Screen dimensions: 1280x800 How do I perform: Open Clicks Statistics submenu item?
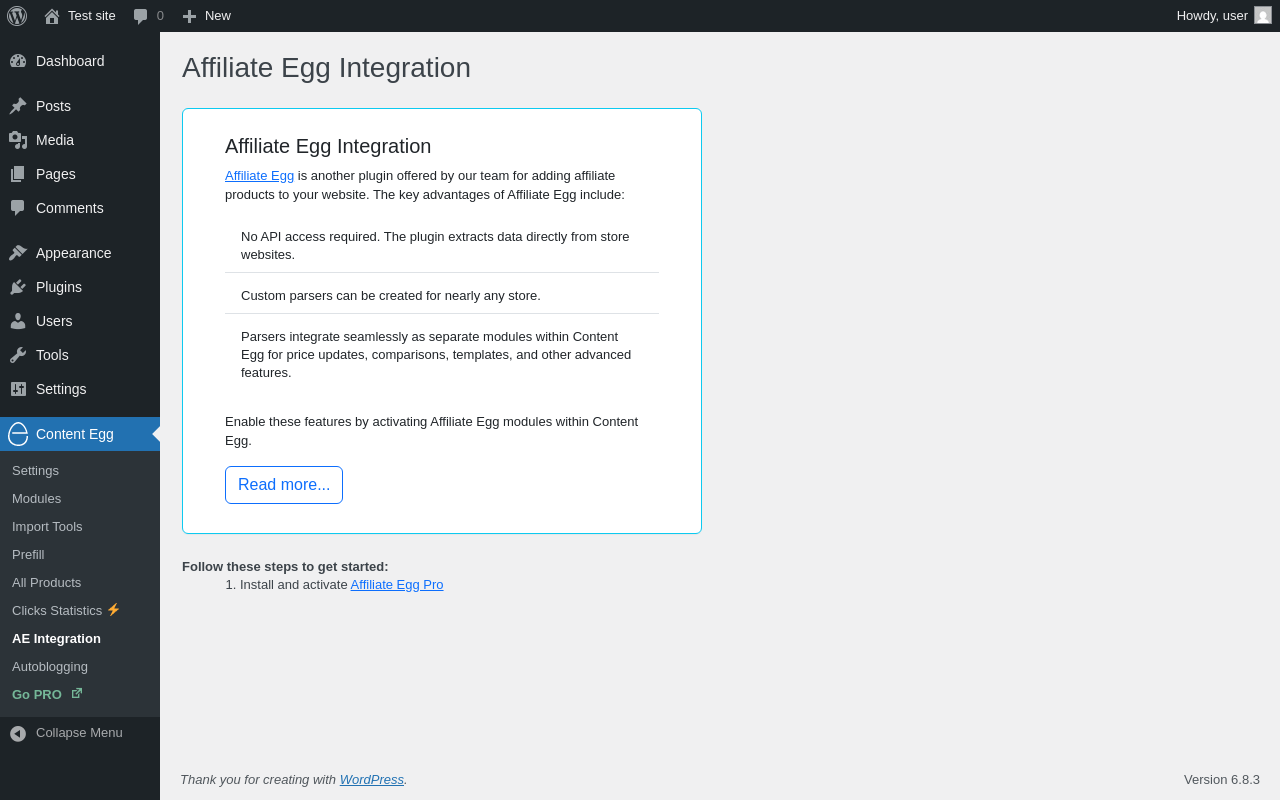point(57,610)
